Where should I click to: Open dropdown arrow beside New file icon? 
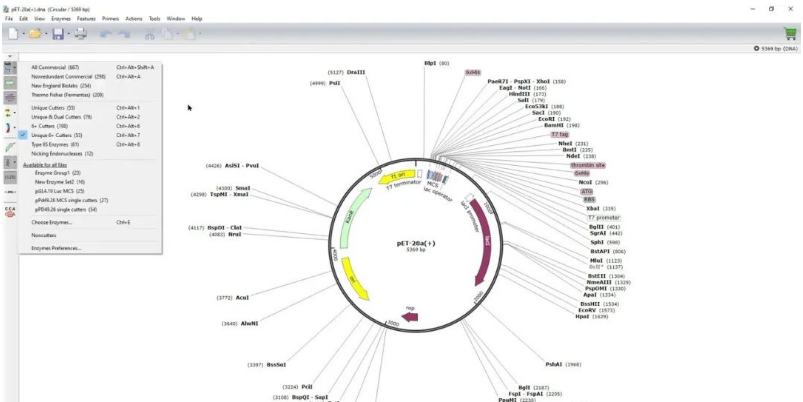coord(24,35)
